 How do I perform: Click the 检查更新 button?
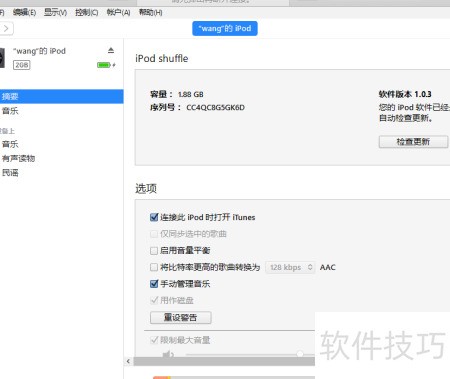pos(413,142)
